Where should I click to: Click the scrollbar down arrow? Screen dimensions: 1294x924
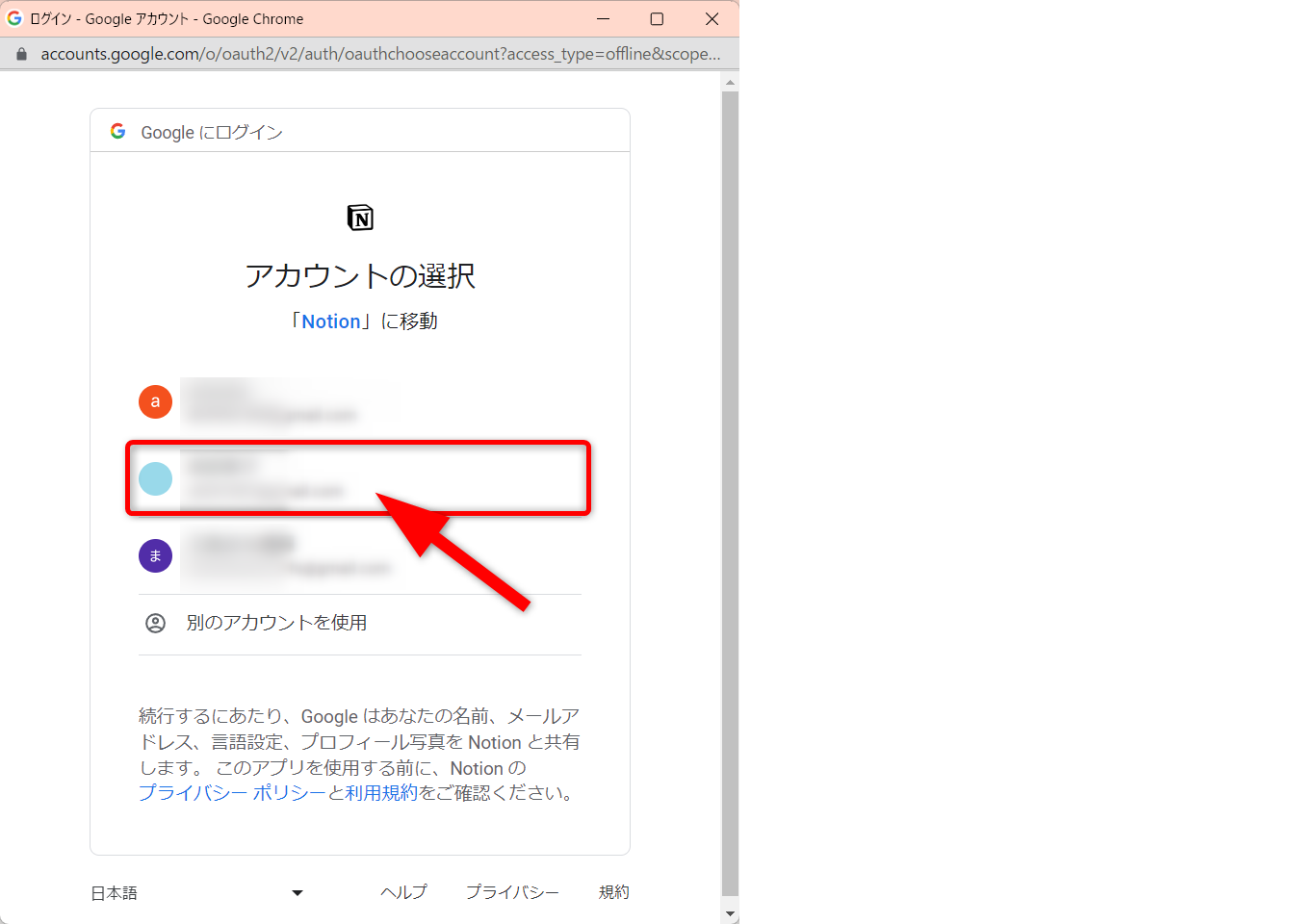(730, 913)
